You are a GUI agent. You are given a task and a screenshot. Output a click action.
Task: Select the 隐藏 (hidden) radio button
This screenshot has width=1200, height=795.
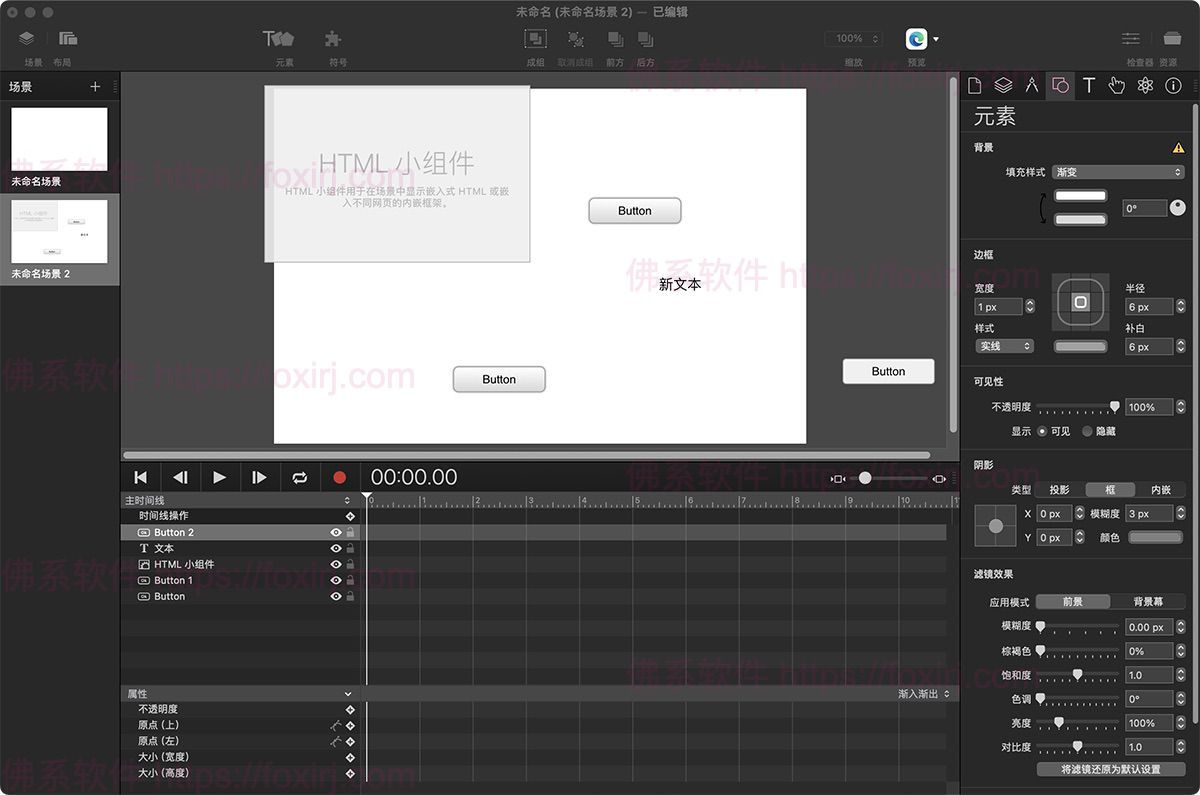tap(1087, 431)
